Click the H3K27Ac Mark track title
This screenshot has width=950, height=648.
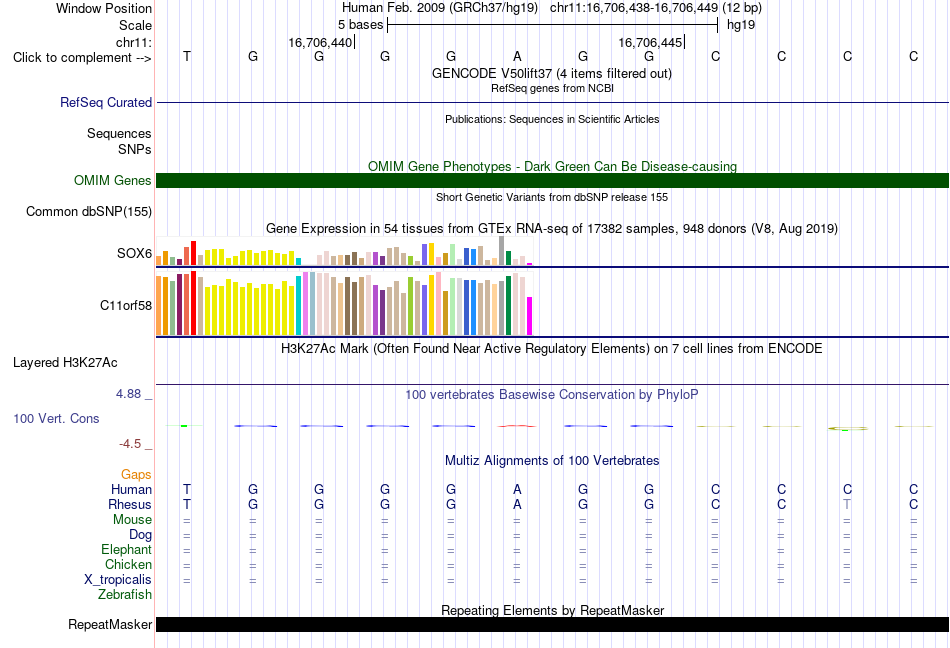coord(552,349)
